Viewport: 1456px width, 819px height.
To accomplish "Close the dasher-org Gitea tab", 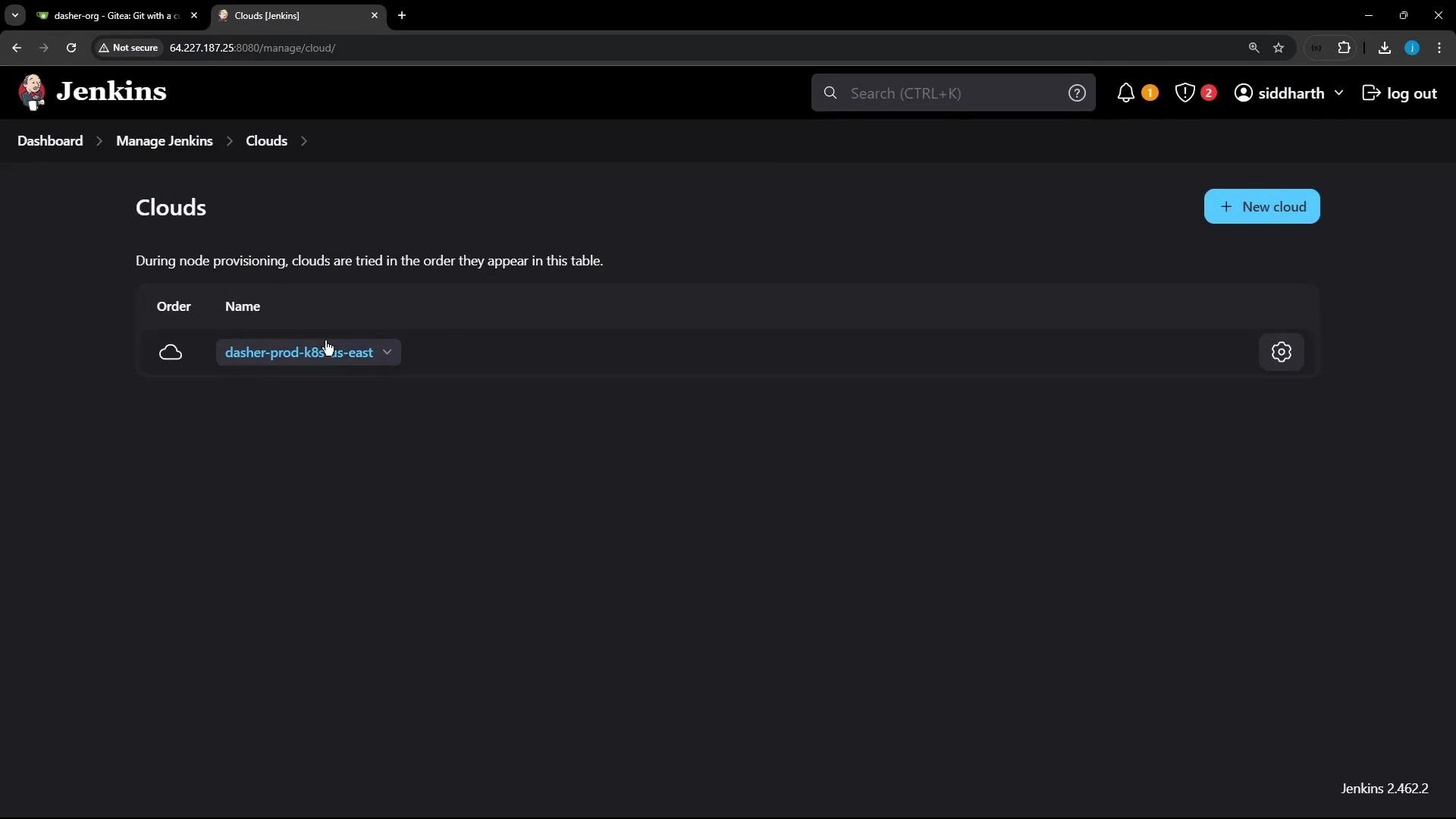I will pos(194,15).
